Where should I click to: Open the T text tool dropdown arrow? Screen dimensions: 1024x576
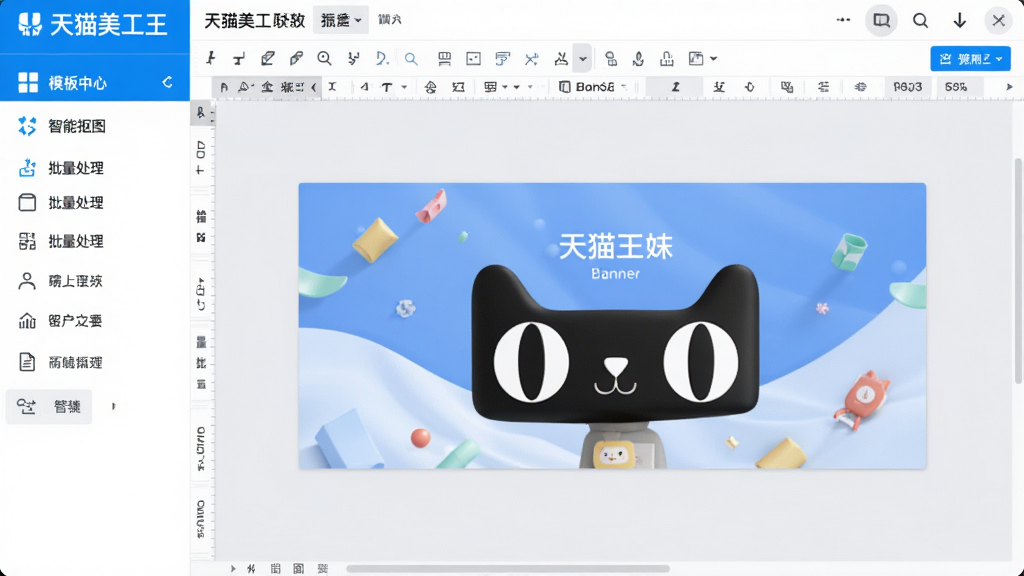click(x=404, y=87)
